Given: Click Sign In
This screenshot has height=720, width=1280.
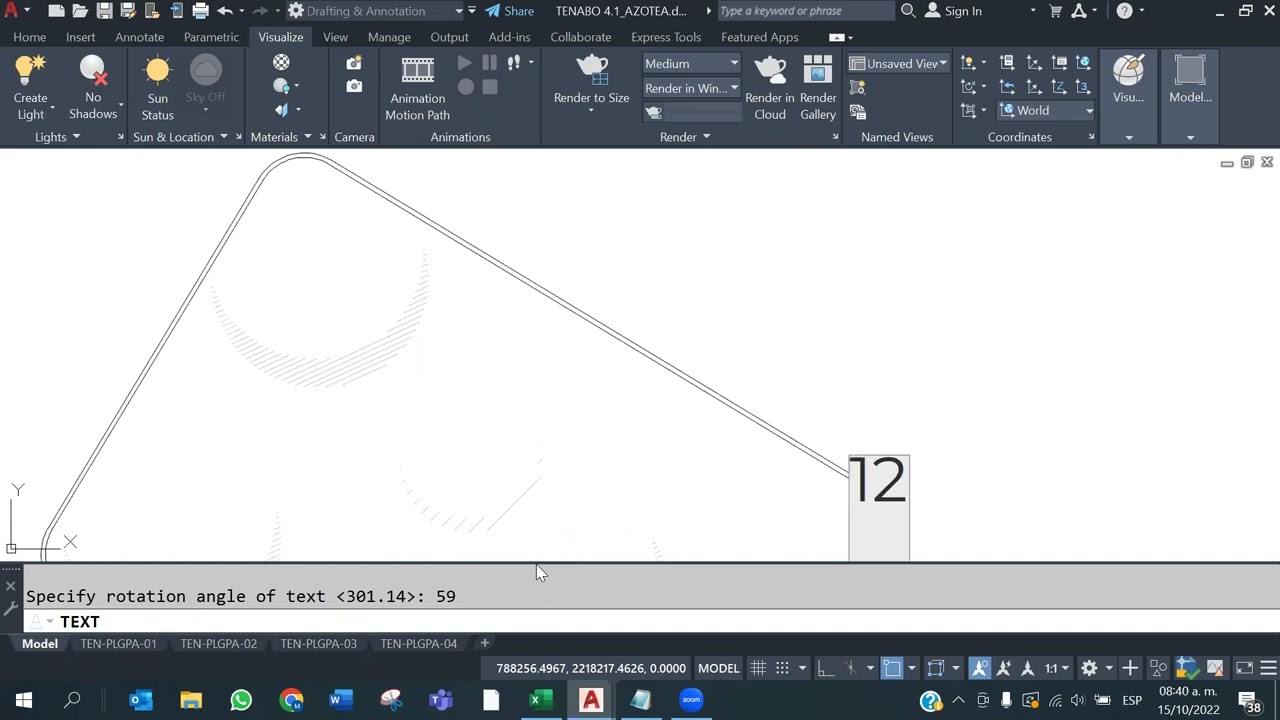Looking at the screenshot, I should point(953,11).
